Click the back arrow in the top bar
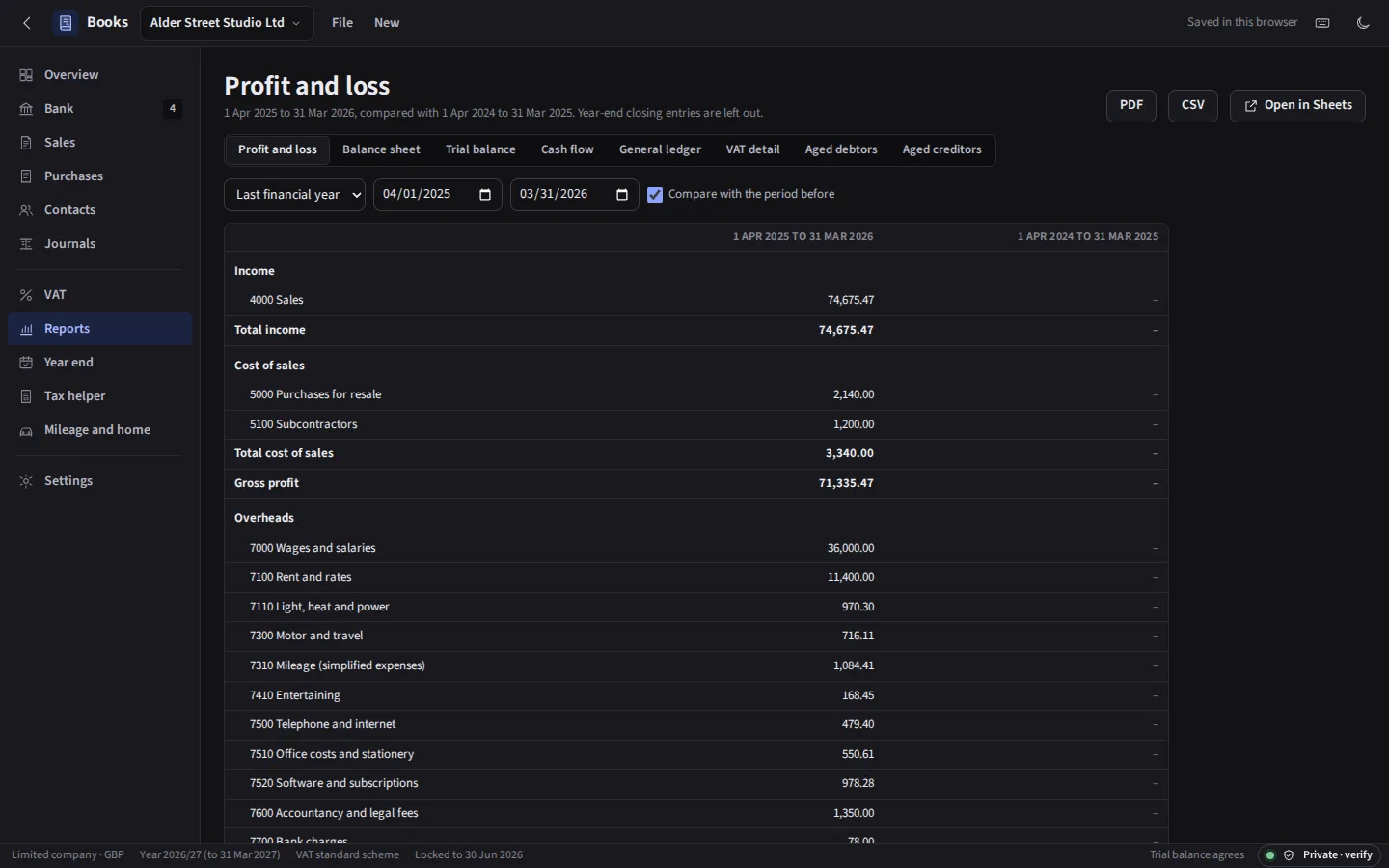Screen dimensions: 1389x868 [x=27, y=23]
